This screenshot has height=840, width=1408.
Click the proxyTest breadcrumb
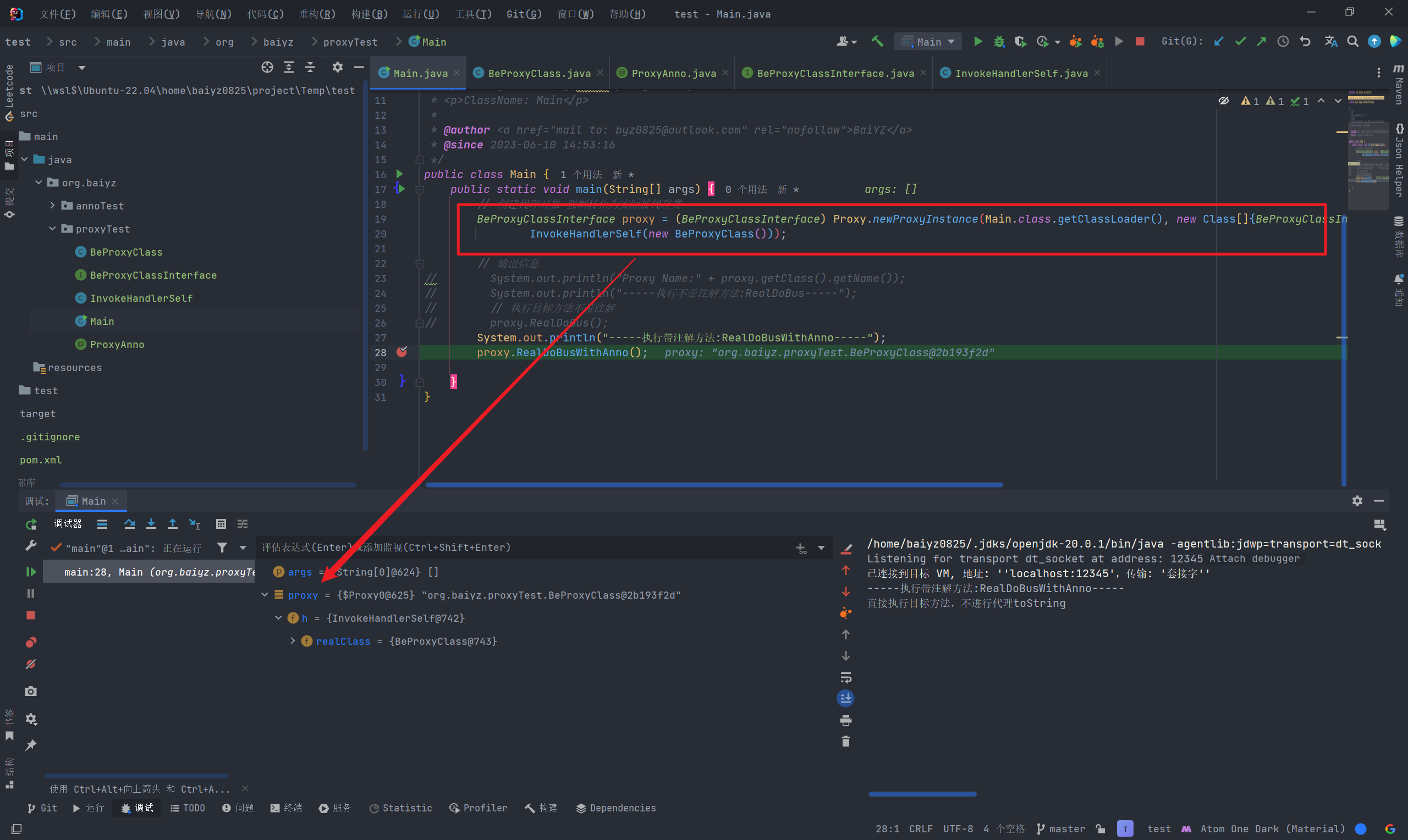pos(350,42)
